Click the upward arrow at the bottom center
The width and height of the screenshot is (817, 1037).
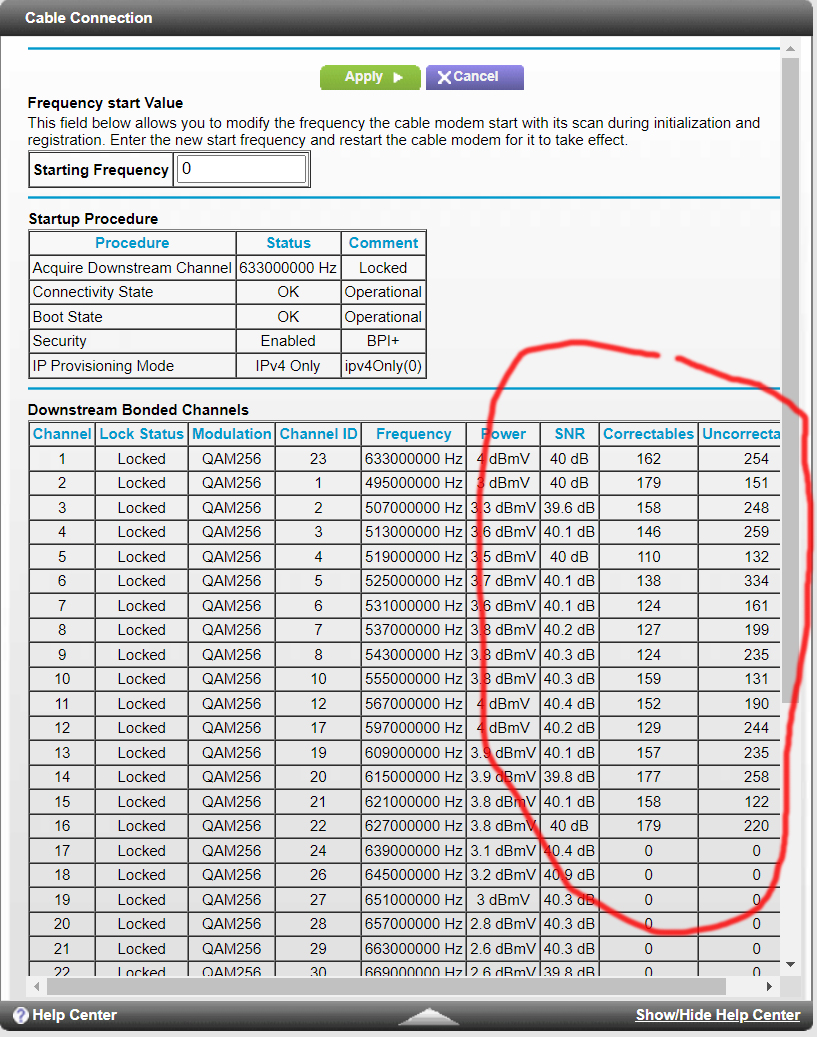point(428,1014)
